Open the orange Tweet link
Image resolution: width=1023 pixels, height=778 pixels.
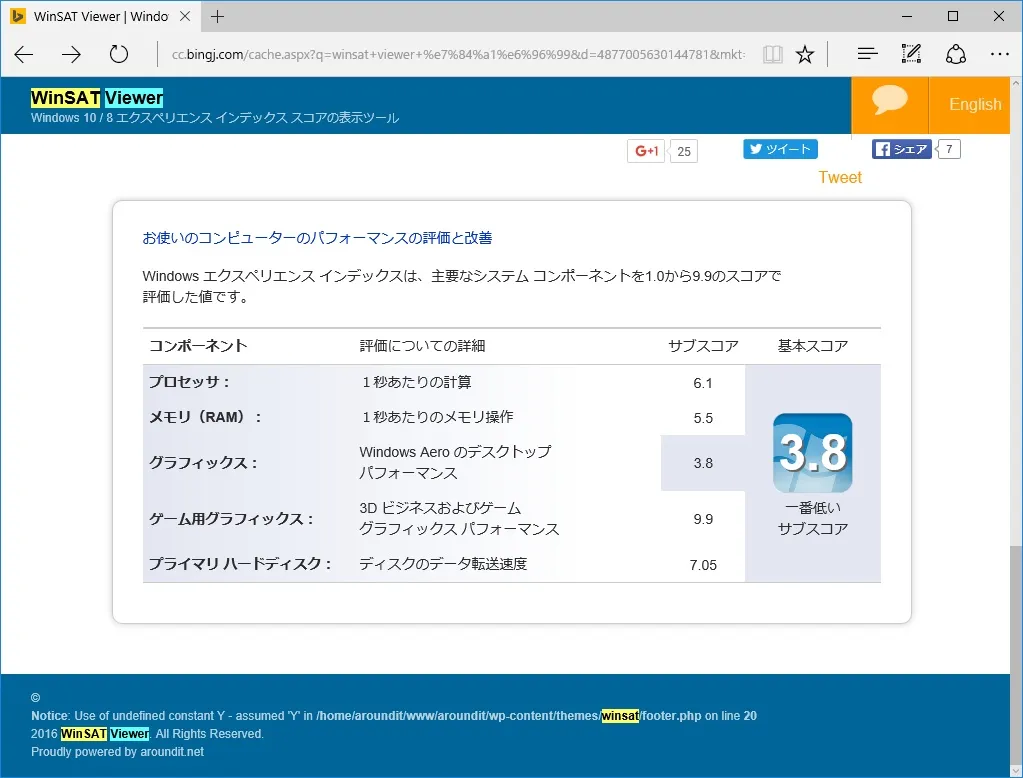point(840,178)
